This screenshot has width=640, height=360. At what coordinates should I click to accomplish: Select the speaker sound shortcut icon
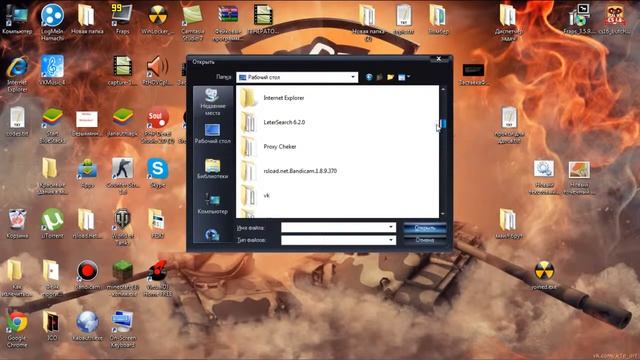click(x=158, y=70)
